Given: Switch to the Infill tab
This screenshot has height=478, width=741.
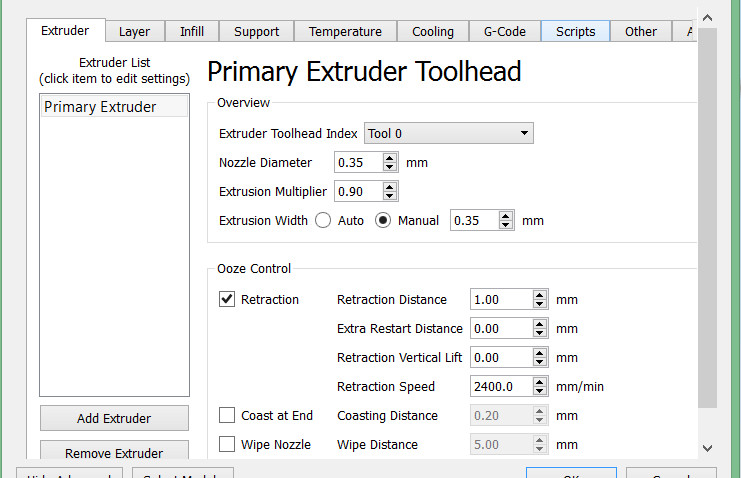Looking at the screenshot, I should (x=191, y=31).
